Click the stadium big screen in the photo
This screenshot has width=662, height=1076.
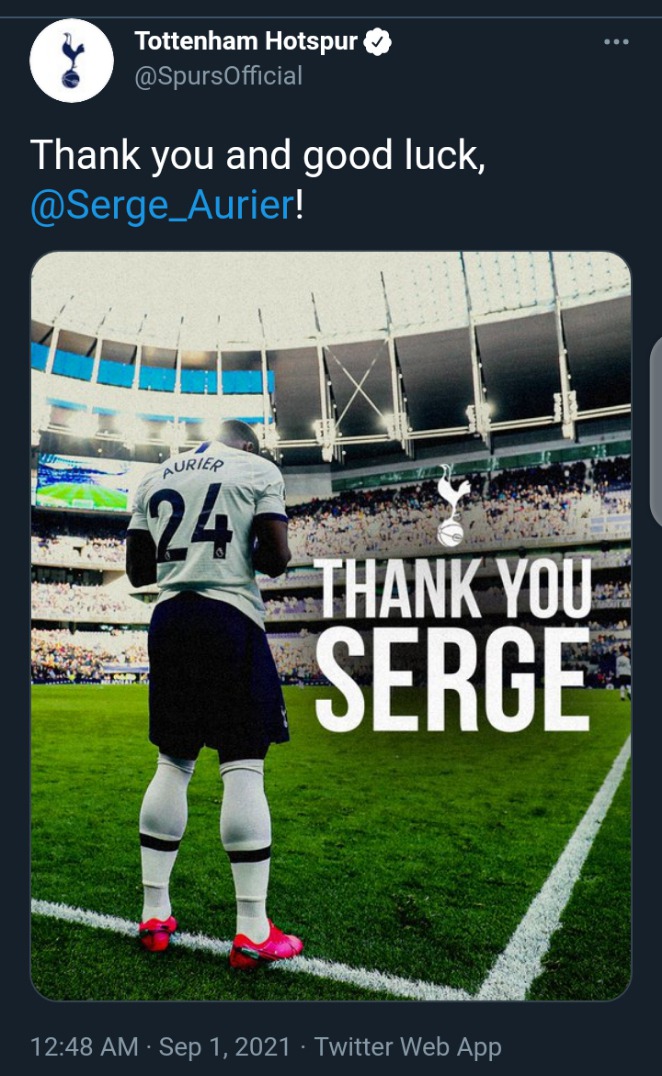pyautogui.click(x=81, y=484)
